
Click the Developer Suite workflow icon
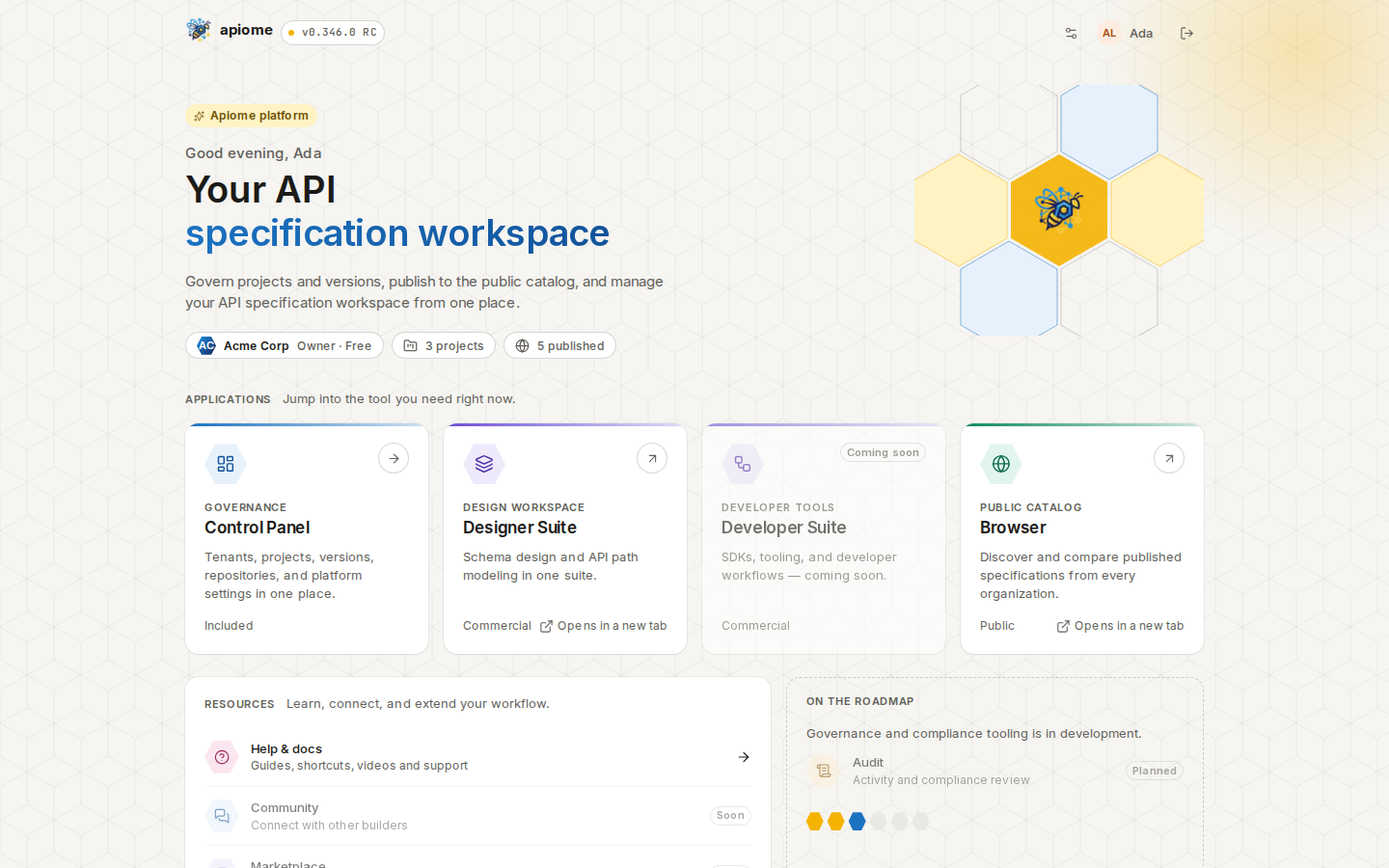coord(743,464)
